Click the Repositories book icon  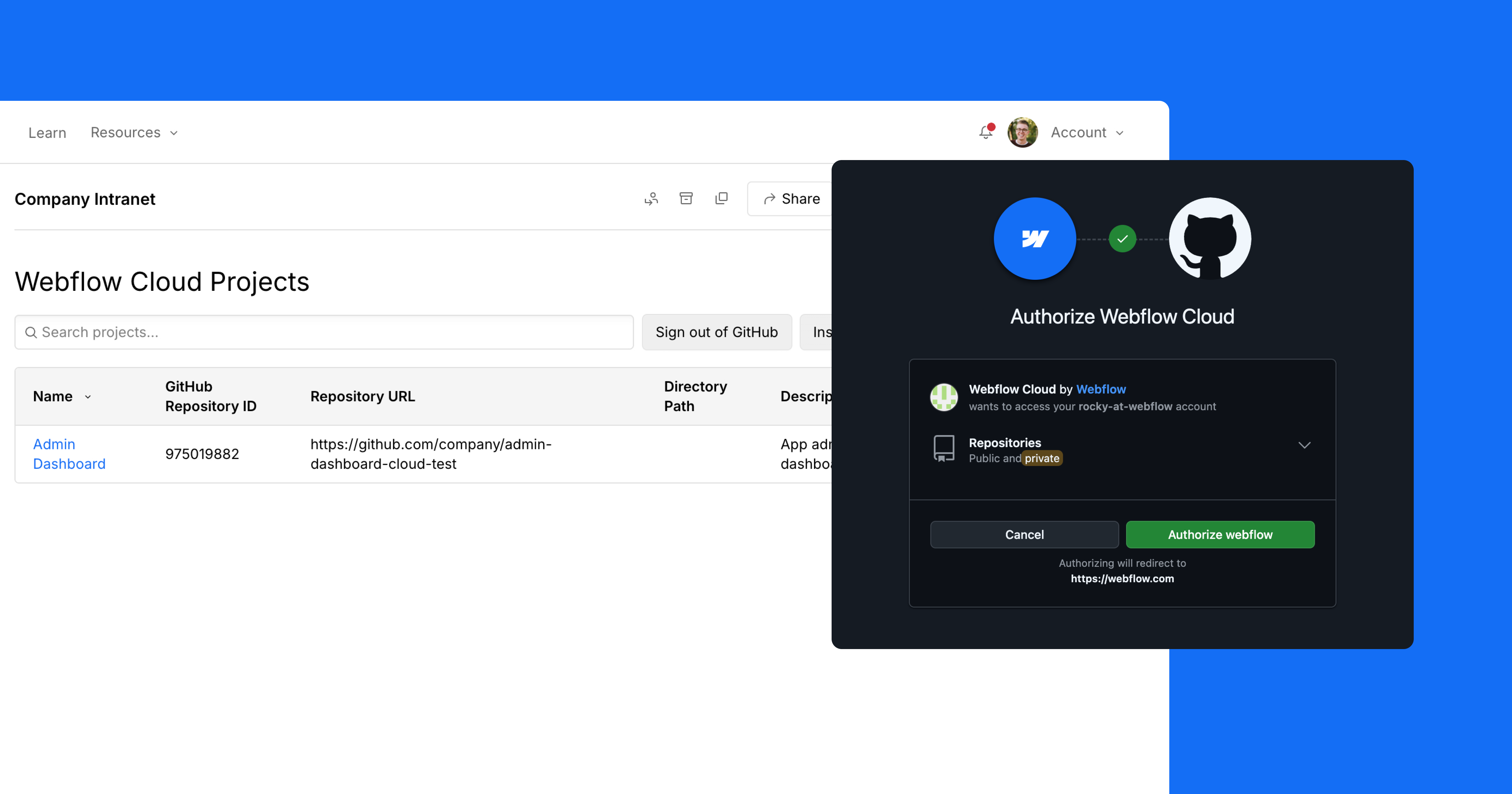coord(944,449)
